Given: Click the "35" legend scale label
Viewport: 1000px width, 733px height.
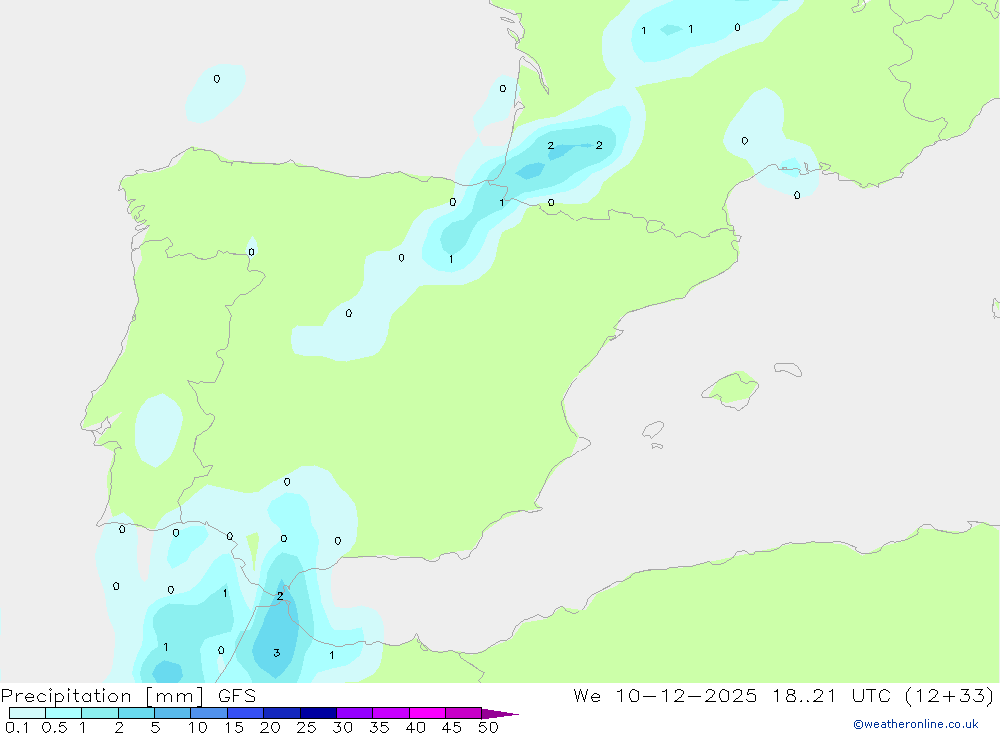Looking at the screenshot, I should coord(379,727).
